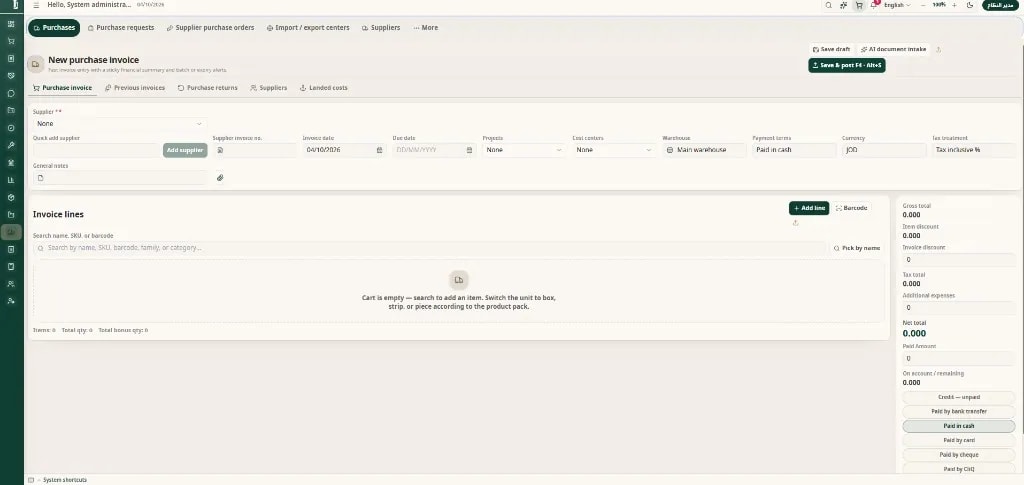1024x485 pixels.
Task: Open Import / export centers menu item
Action: point(308,28)
